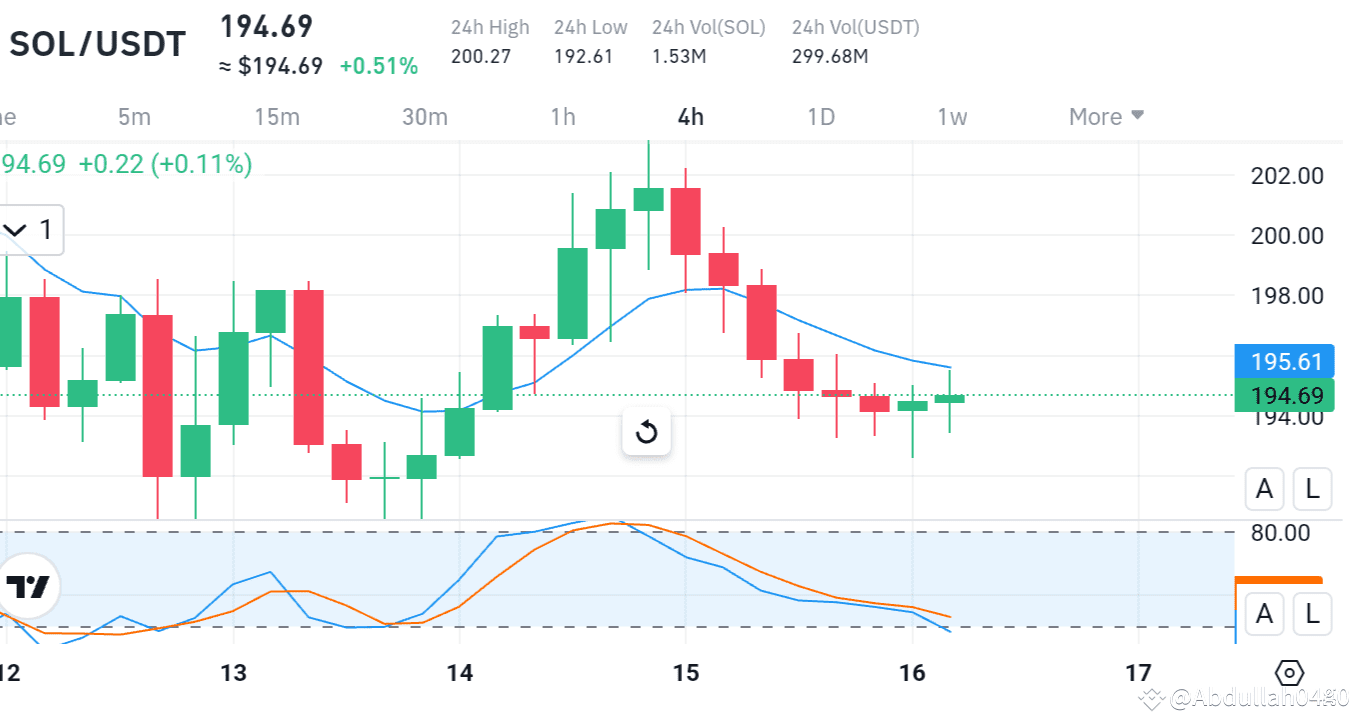Toggle the indicator panel's L scale button

pyautogui.click(x=1311, y=614)
